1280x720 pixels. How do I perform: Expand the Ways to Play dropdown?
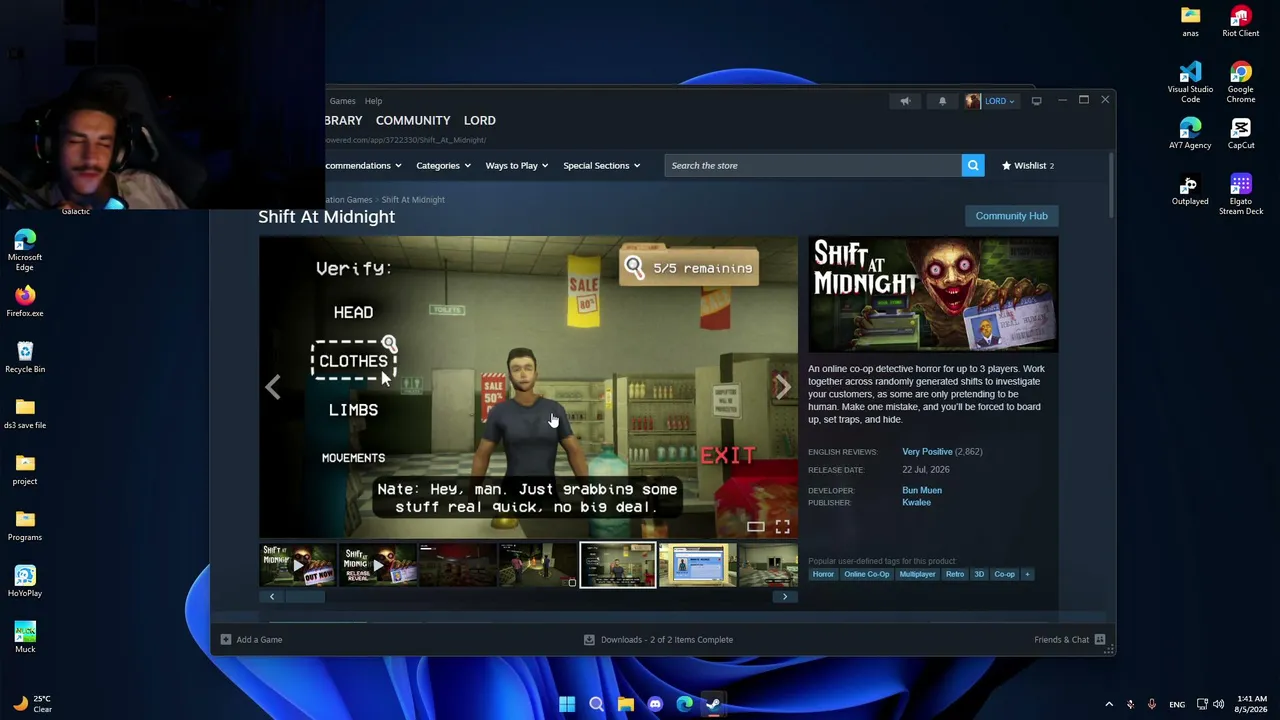516,165
